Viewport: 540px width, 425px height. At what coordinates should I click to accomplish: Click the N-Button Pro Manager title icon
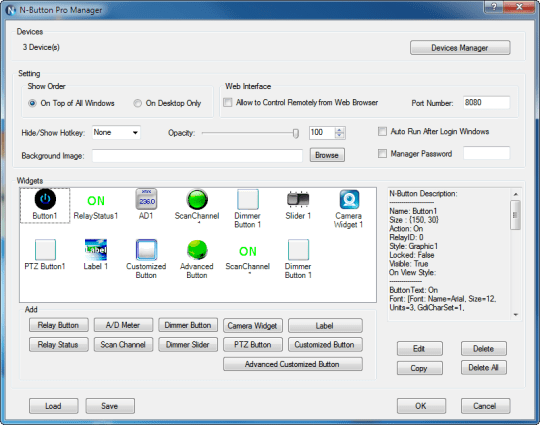pyautogui.click(x=11, y=10)
